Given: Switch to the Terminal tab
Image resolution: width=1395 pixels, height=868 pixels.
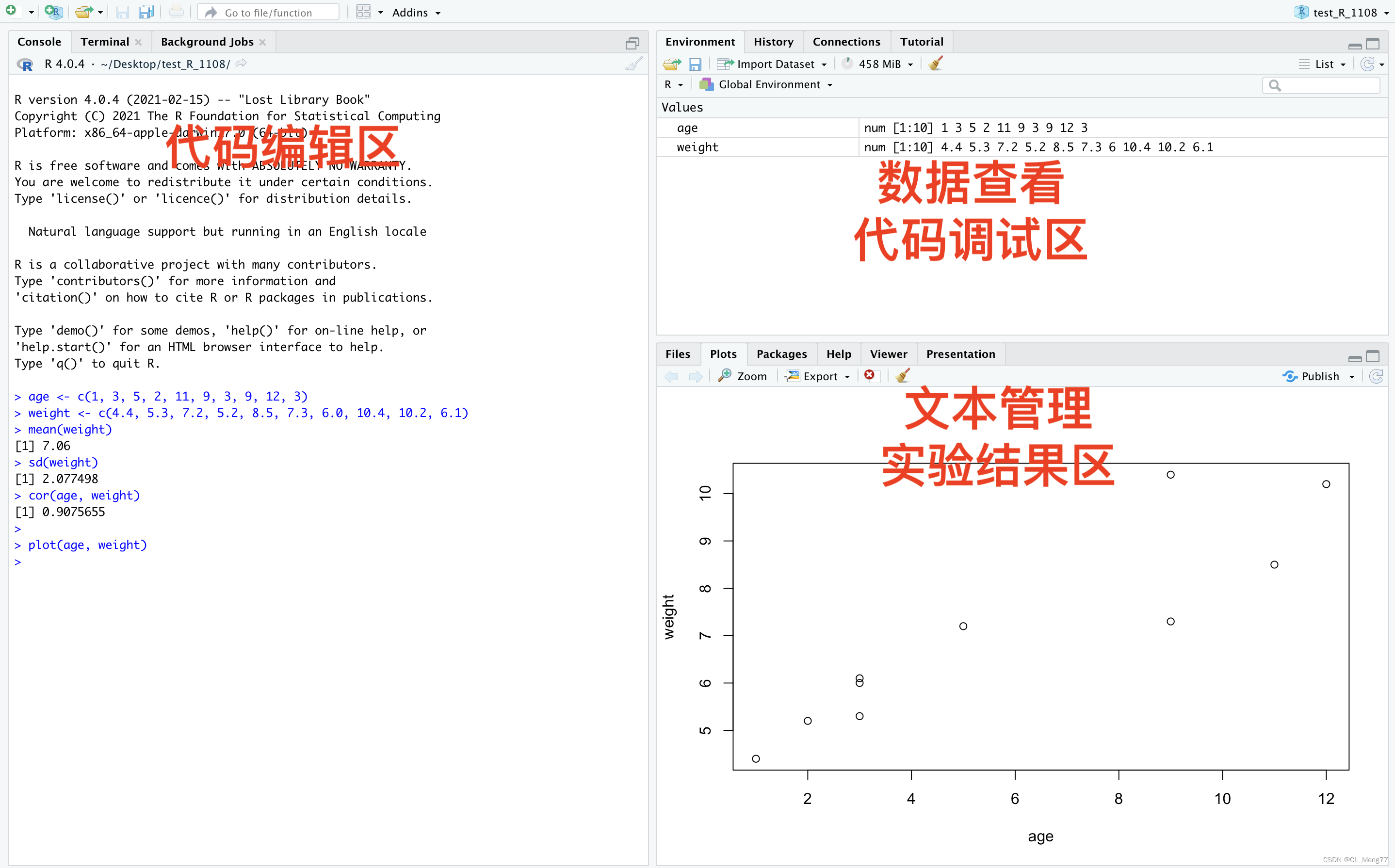Looking at the screenshot, I should coord(104,42).
